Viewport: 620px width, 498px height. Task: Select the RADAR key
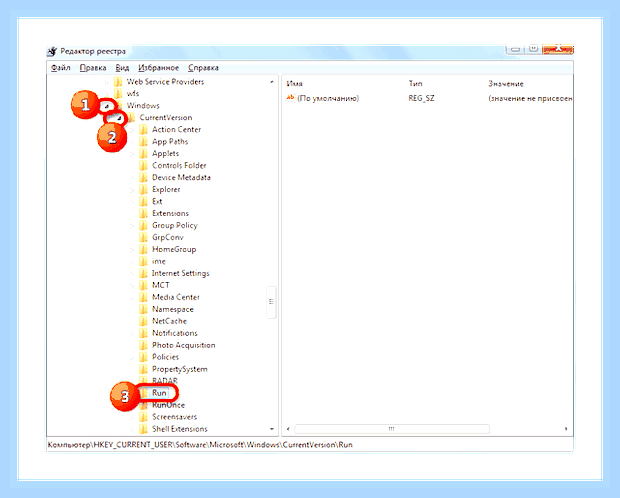(164, 381)
